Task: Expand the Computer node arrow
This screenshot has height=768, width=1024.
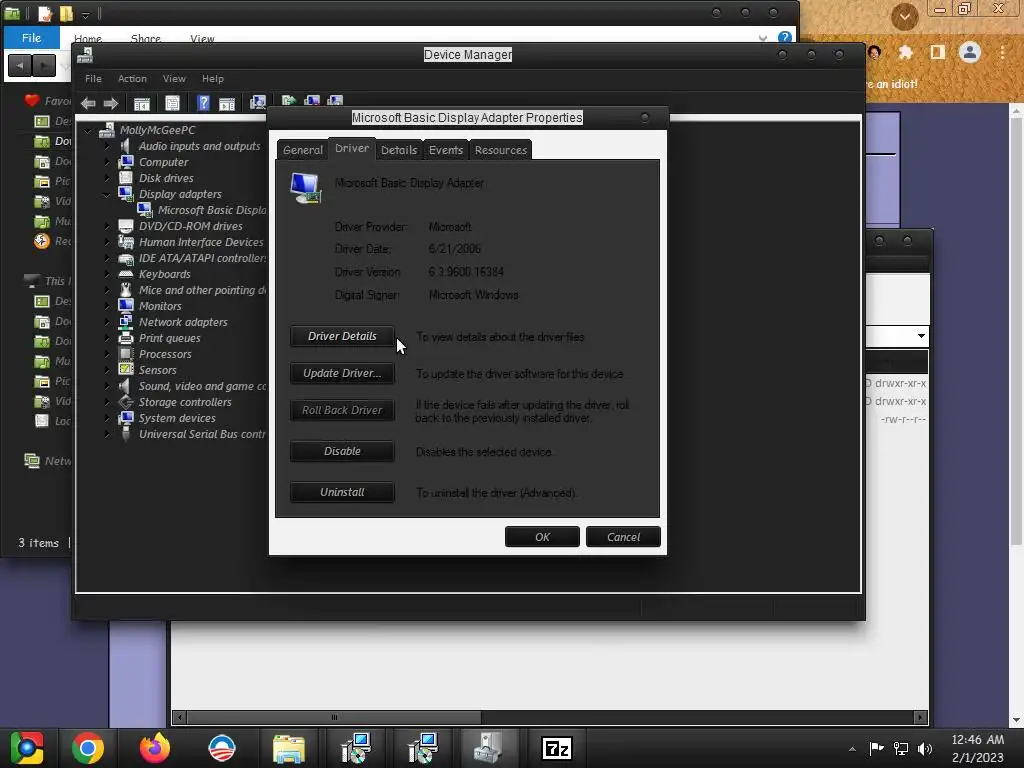Action: pyautogui.click(x=107, y=162)
